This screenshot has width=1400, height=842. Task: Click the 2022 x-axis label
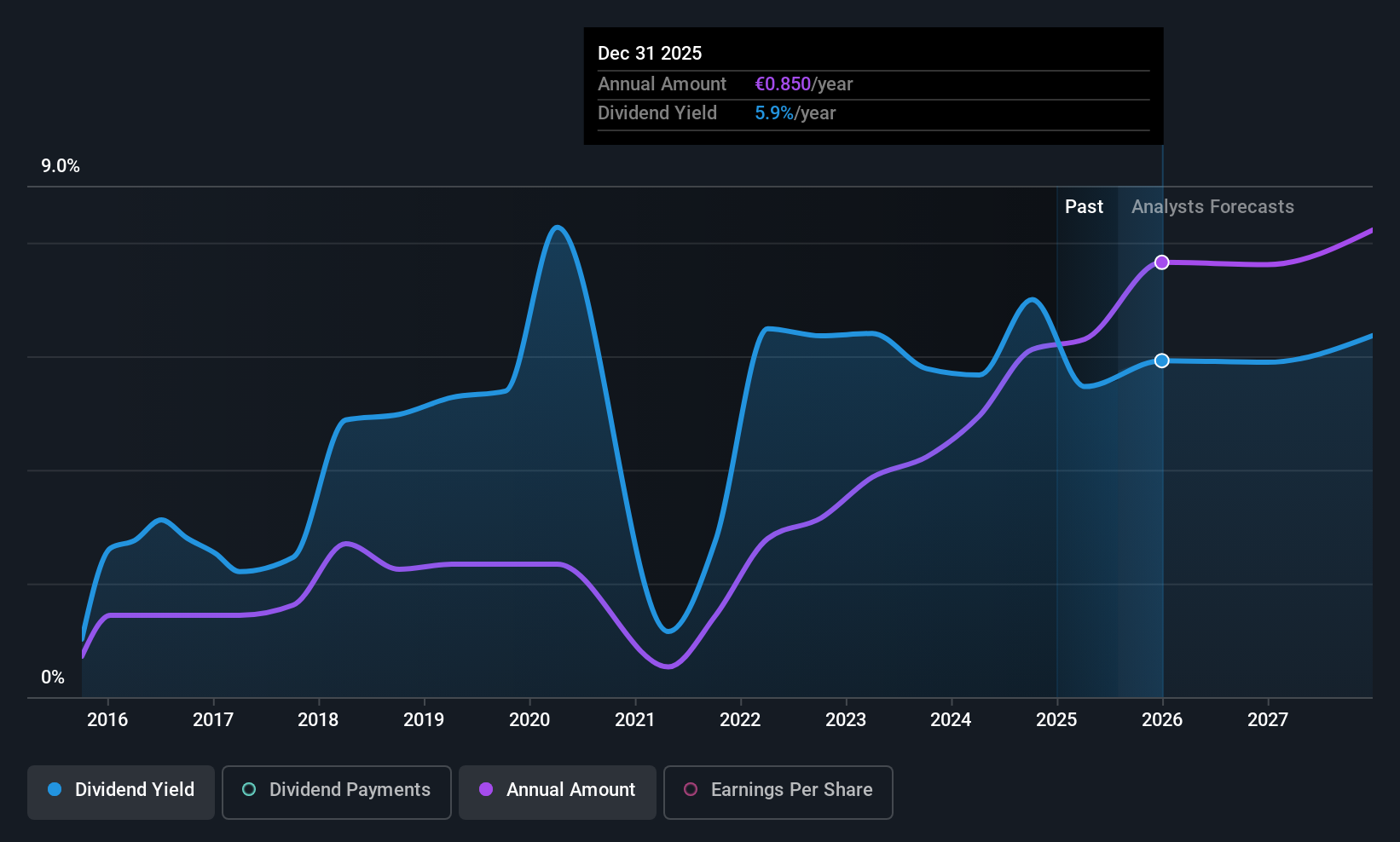(x=740, y=720)
